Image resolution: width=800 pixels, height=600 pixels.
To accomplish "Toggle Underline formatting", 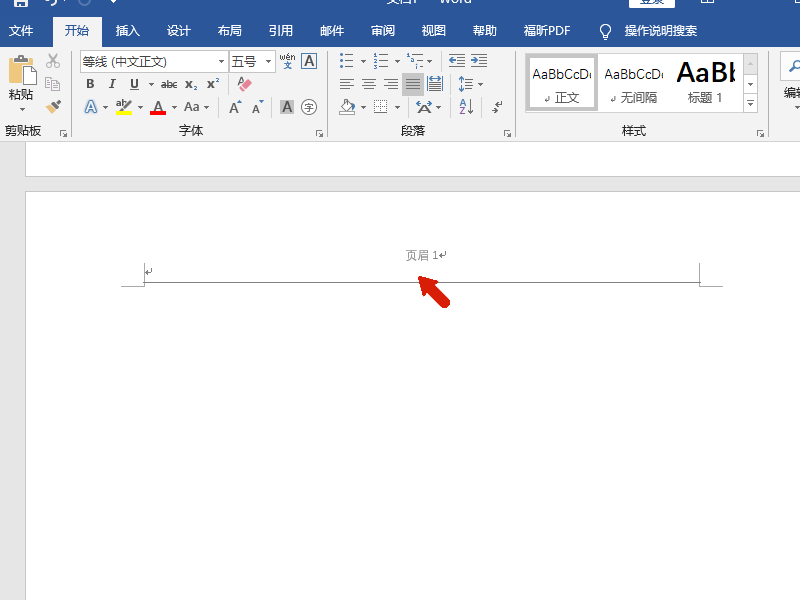I will coord(134,84).
